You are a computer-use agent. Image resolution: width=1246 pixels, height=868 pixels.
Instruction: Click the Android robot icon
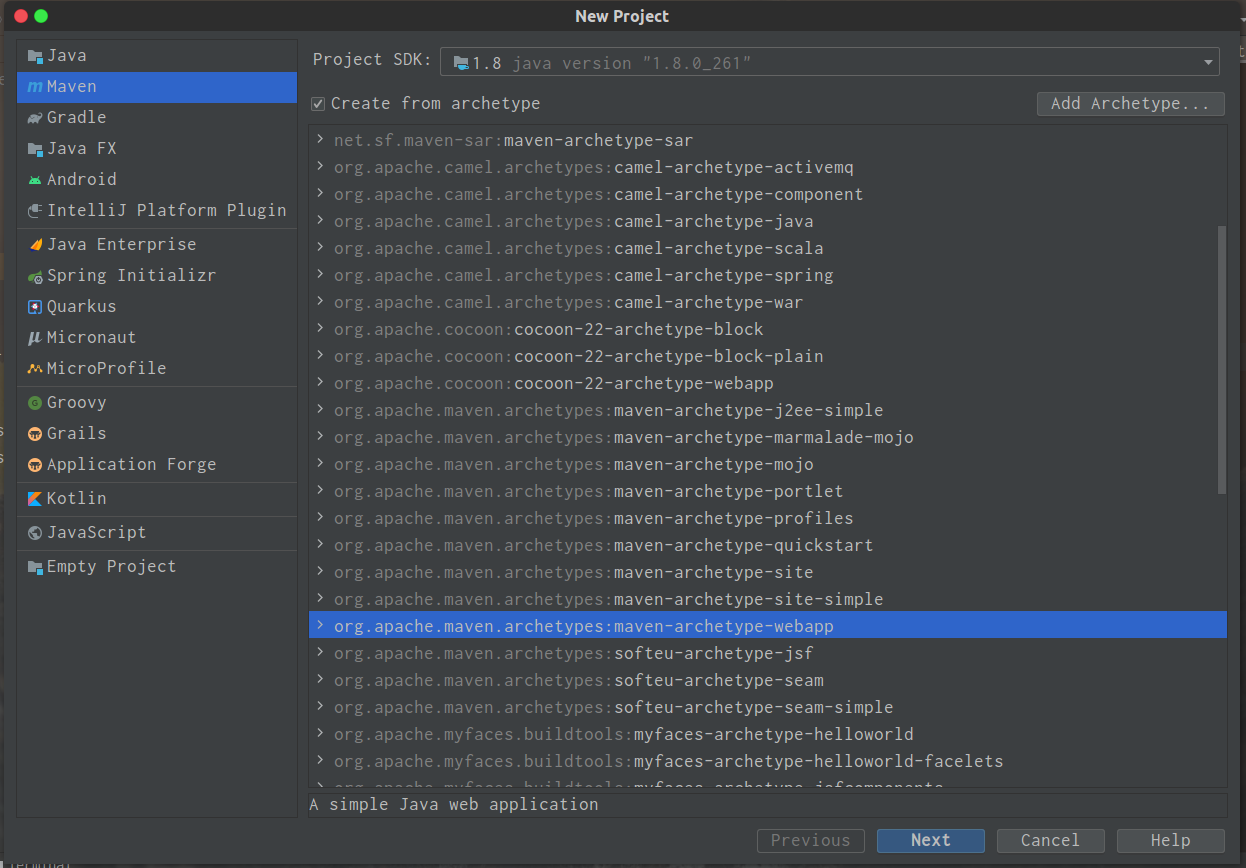coord(35,180)
